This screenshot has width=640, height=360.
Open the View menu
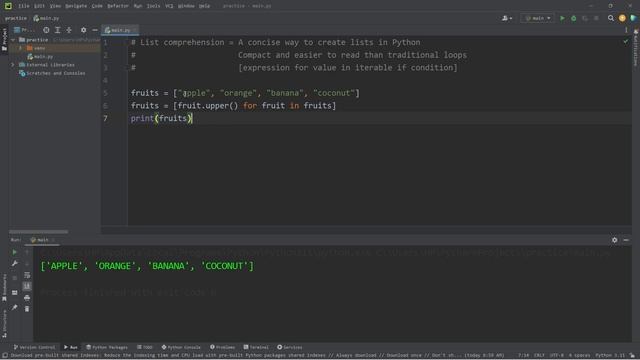[x=55, y=6]
